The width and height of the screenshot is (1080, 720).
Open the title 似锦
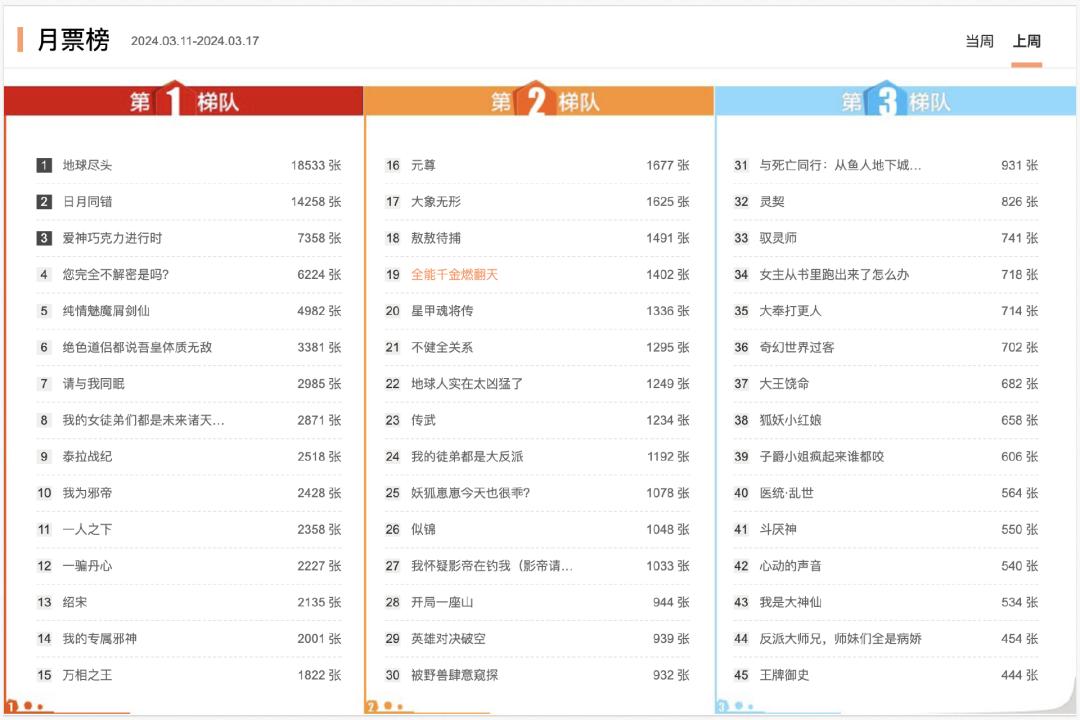point(423,529)
